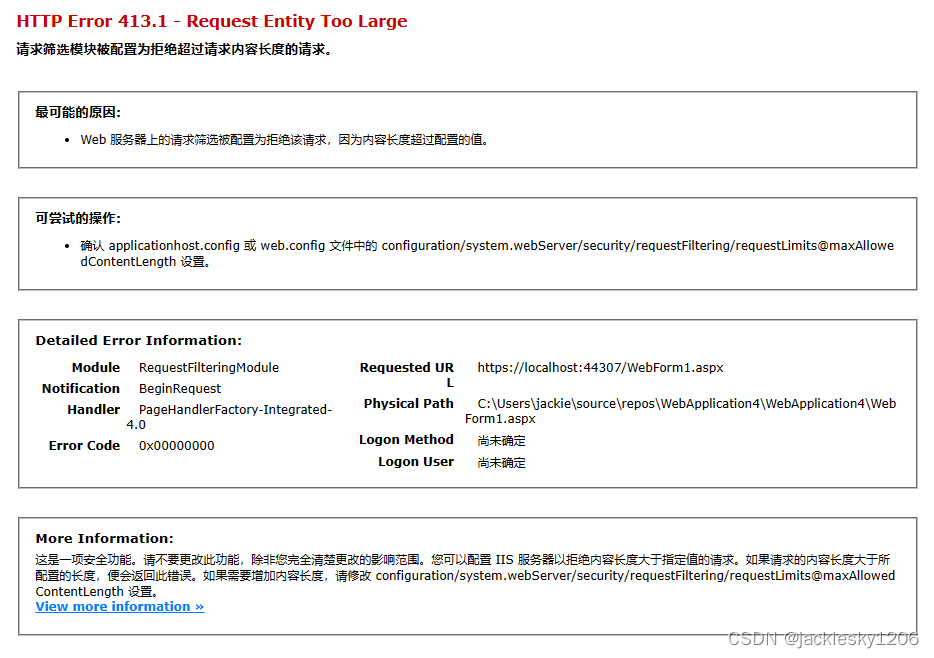The width and height of the screenshot is (934, 658).
Task: Click the Requested URL field label
Action: [407, 372]
